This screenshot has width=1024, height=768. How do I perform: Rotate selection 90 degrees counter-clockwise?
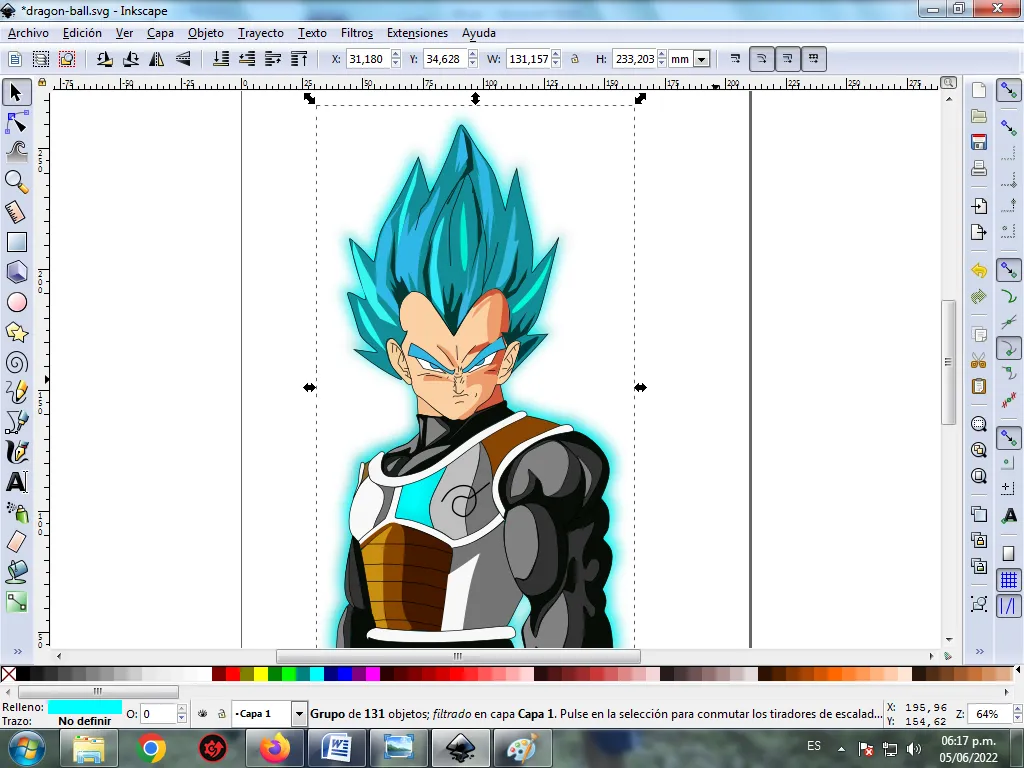click(104, 59)
